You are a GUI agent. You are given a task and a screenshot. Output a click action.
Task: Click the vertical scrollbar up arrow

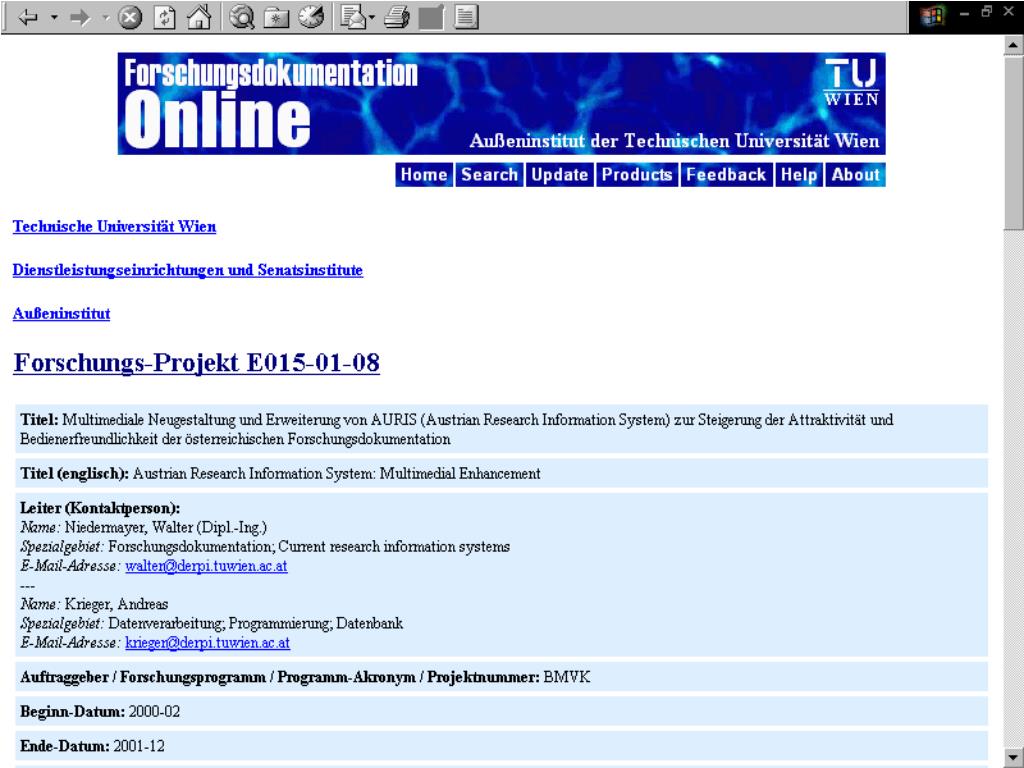click(1013, 44)
